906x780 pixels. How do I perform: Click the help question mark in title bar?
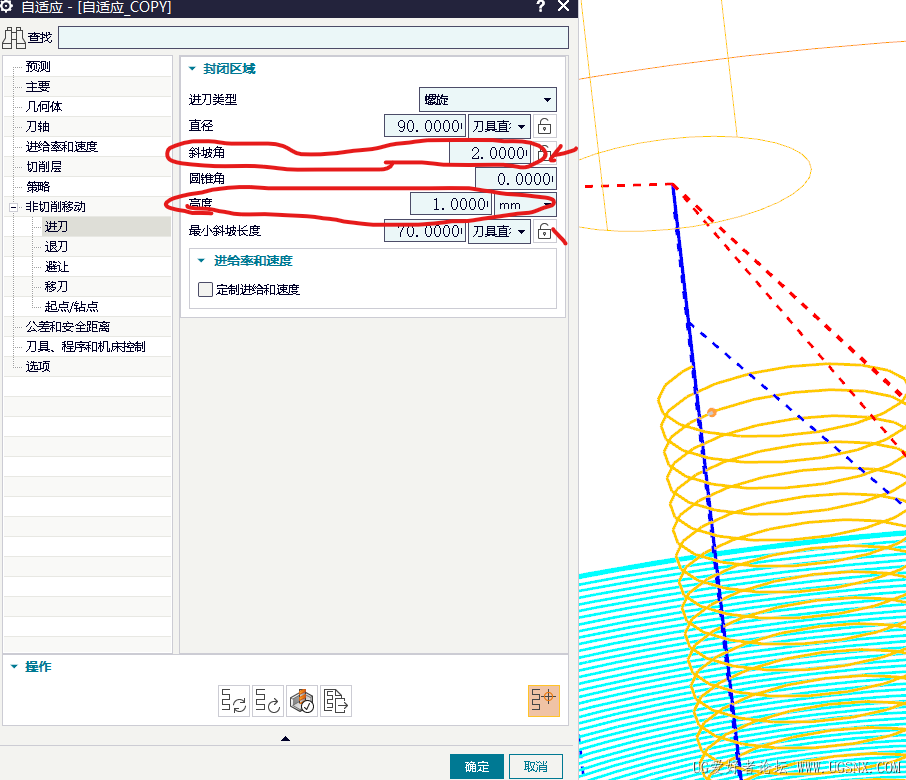pyautogui.click(x=541, y=7)
